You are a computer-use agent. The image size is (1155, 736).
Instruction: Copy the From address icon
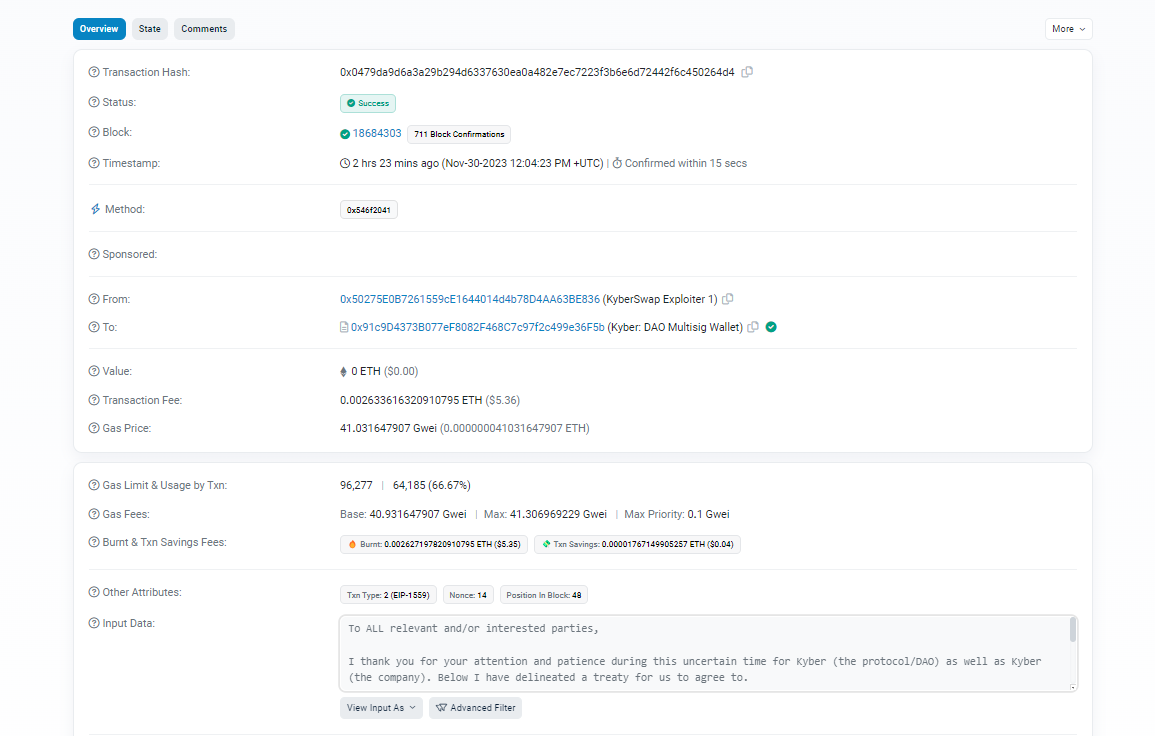click(x=728, y=299)
